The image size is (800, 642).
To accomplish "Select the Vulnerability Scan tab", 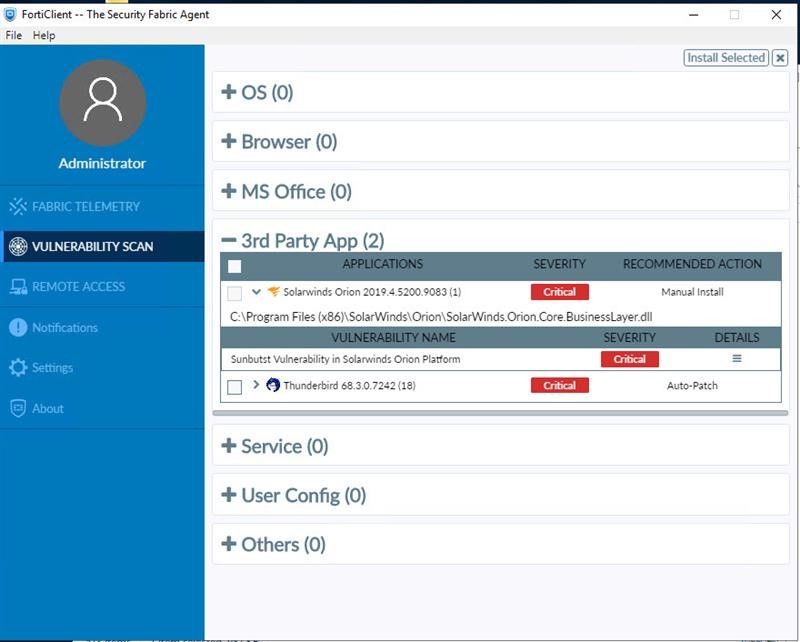I will click(102, 246).
